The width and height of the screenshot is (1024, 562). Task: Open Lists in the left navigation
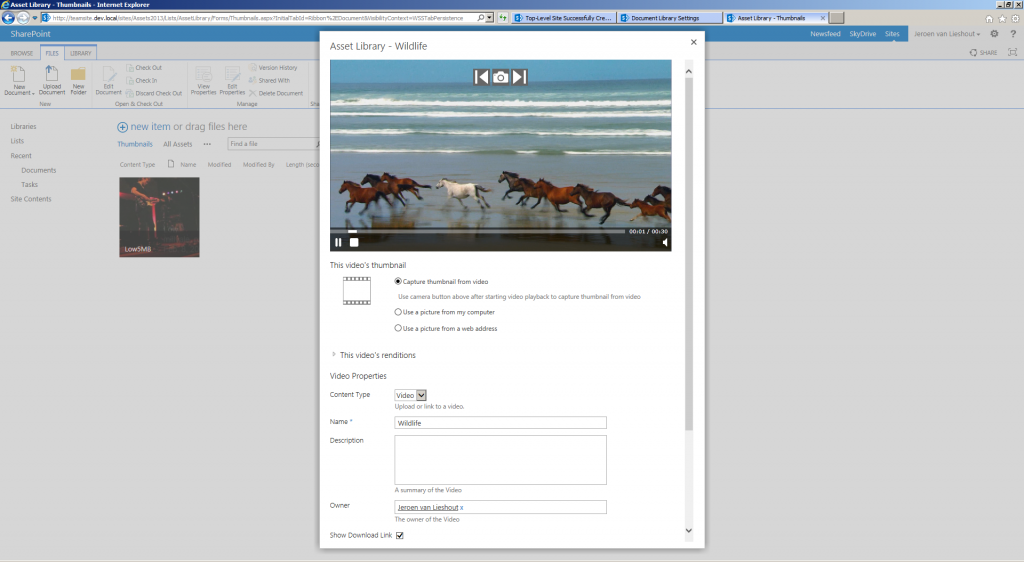pyautogui.click(x=17, y=141)
